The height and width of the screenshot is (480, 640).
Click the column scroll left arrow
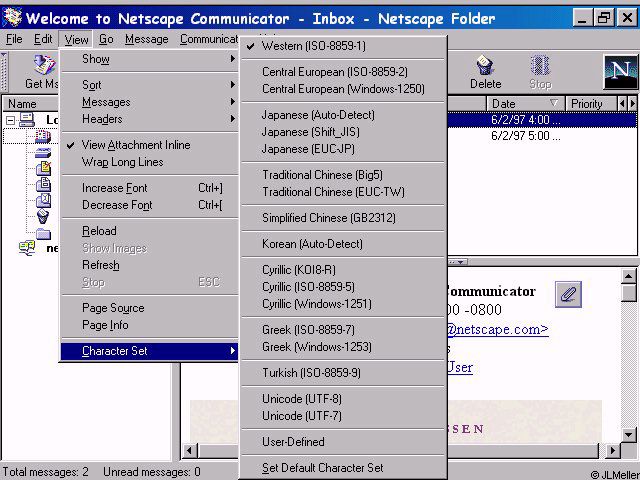(x=622, y=104)
